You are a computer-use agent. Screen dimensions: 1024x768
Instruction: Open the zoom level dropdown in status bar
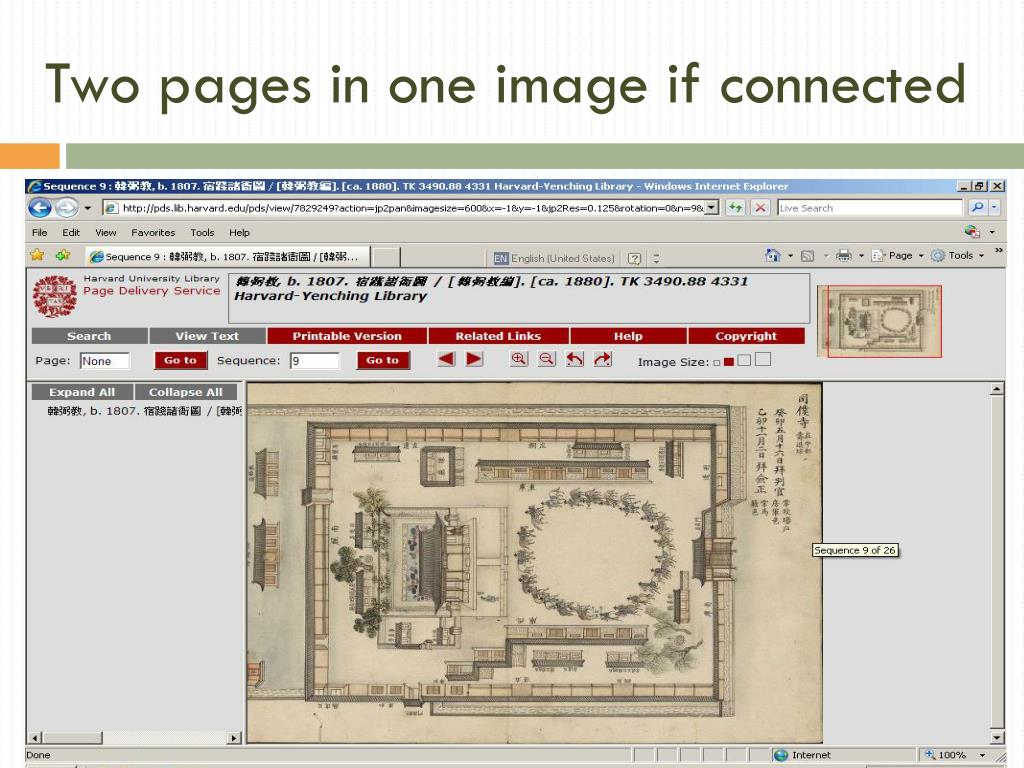[x=982, y=755]
